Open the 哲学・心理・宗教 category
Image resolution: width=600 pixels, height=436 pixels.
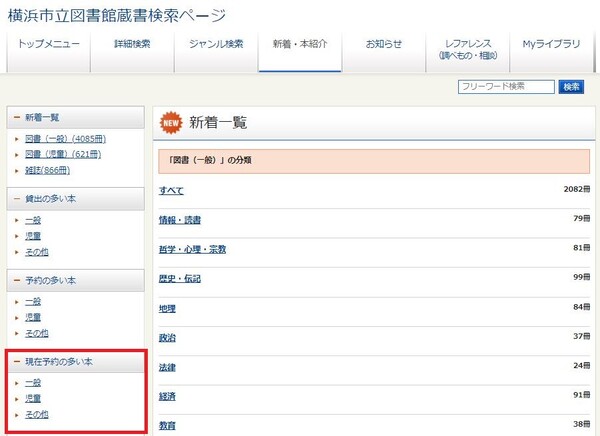(x=192, y=249)
